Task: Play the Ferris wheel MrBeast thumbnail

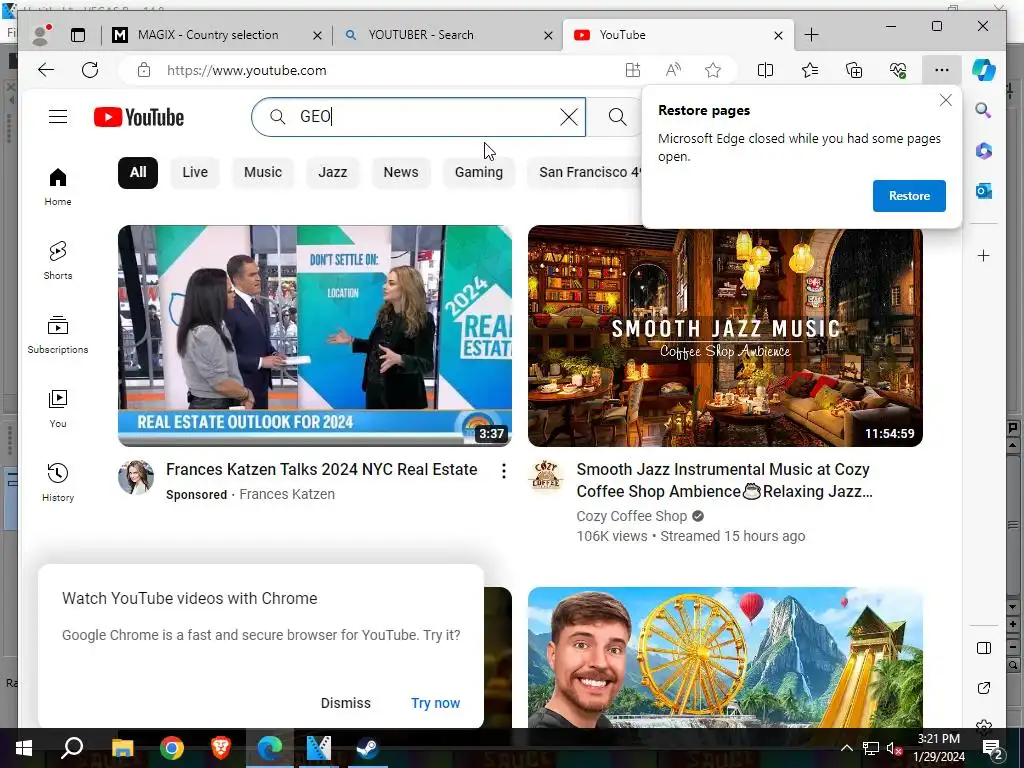Action: tap(725, 657)
